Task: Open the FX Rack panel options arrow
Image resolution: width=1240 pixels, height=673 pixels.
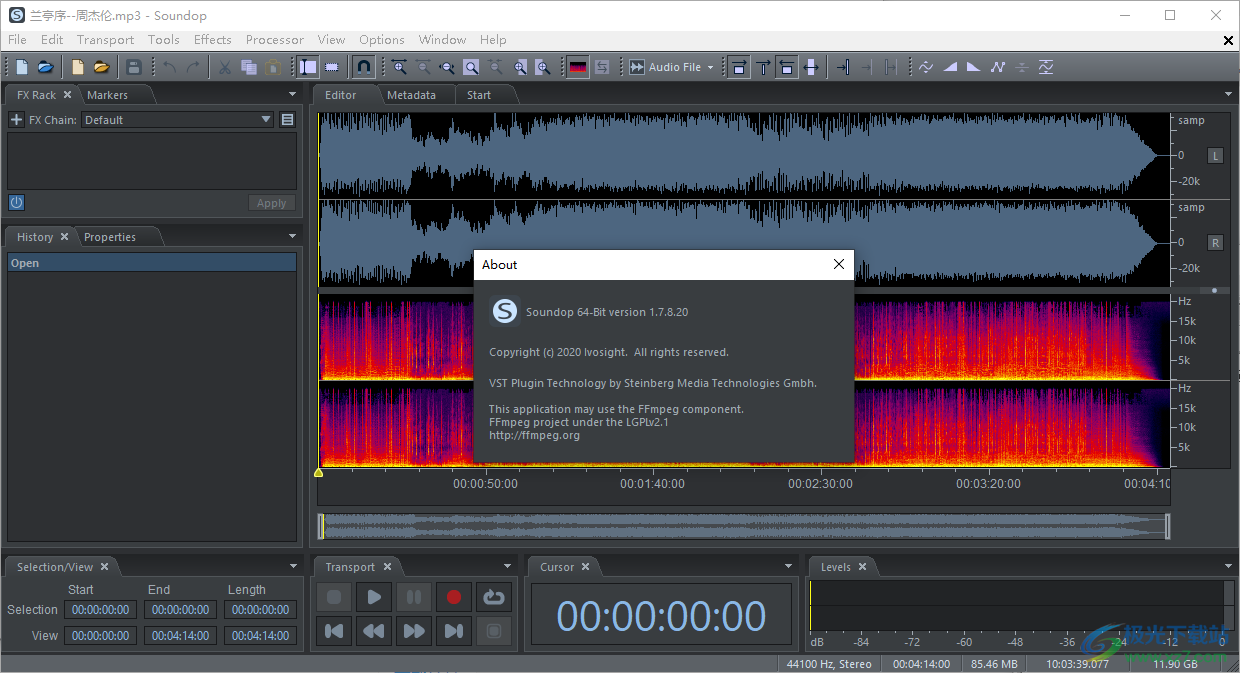Action: [x=293, y=94]
